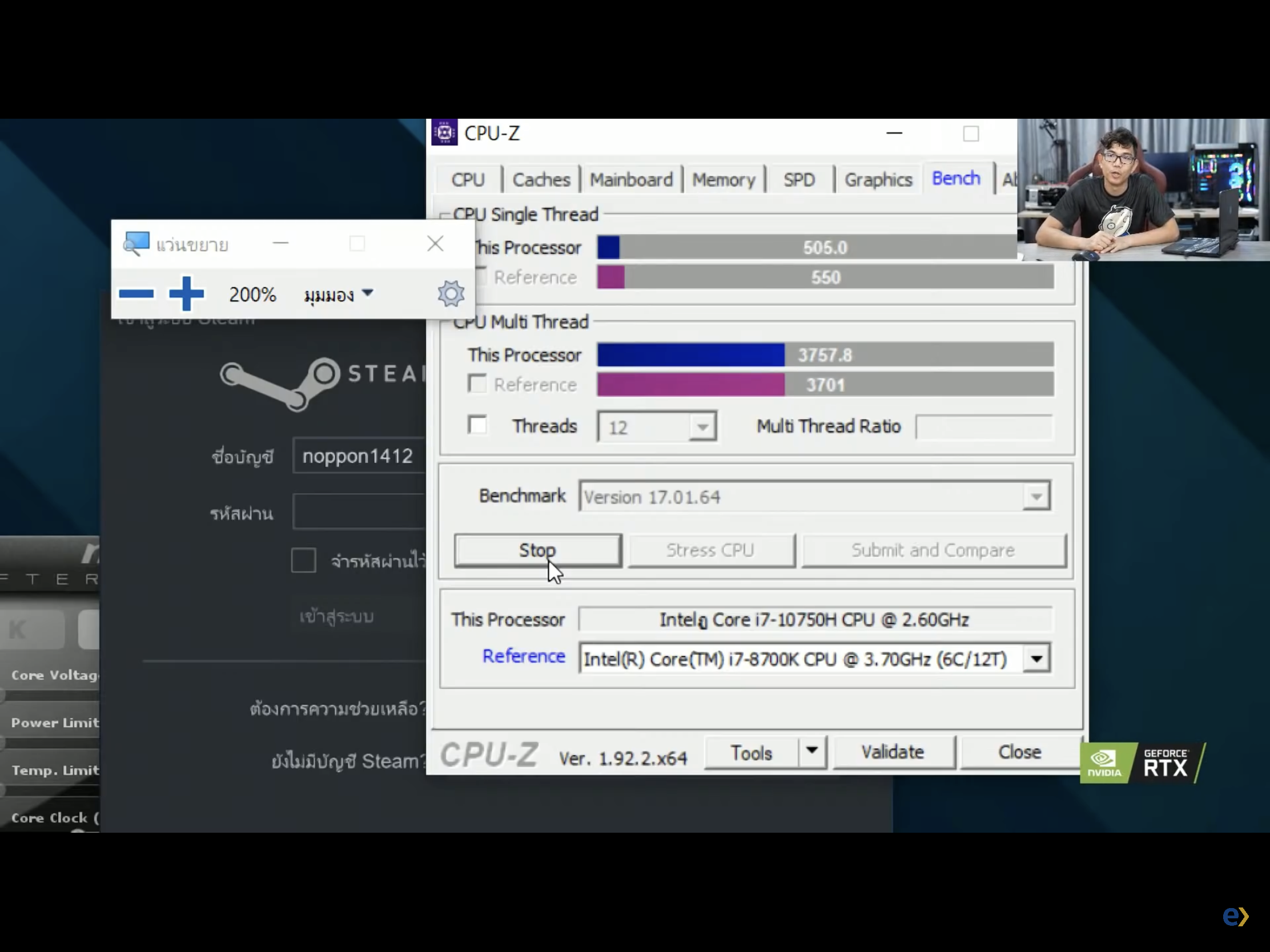
Task: Click Steam no account link ยังไม่มีบัญชี Steam
Action: coord(349,761)
